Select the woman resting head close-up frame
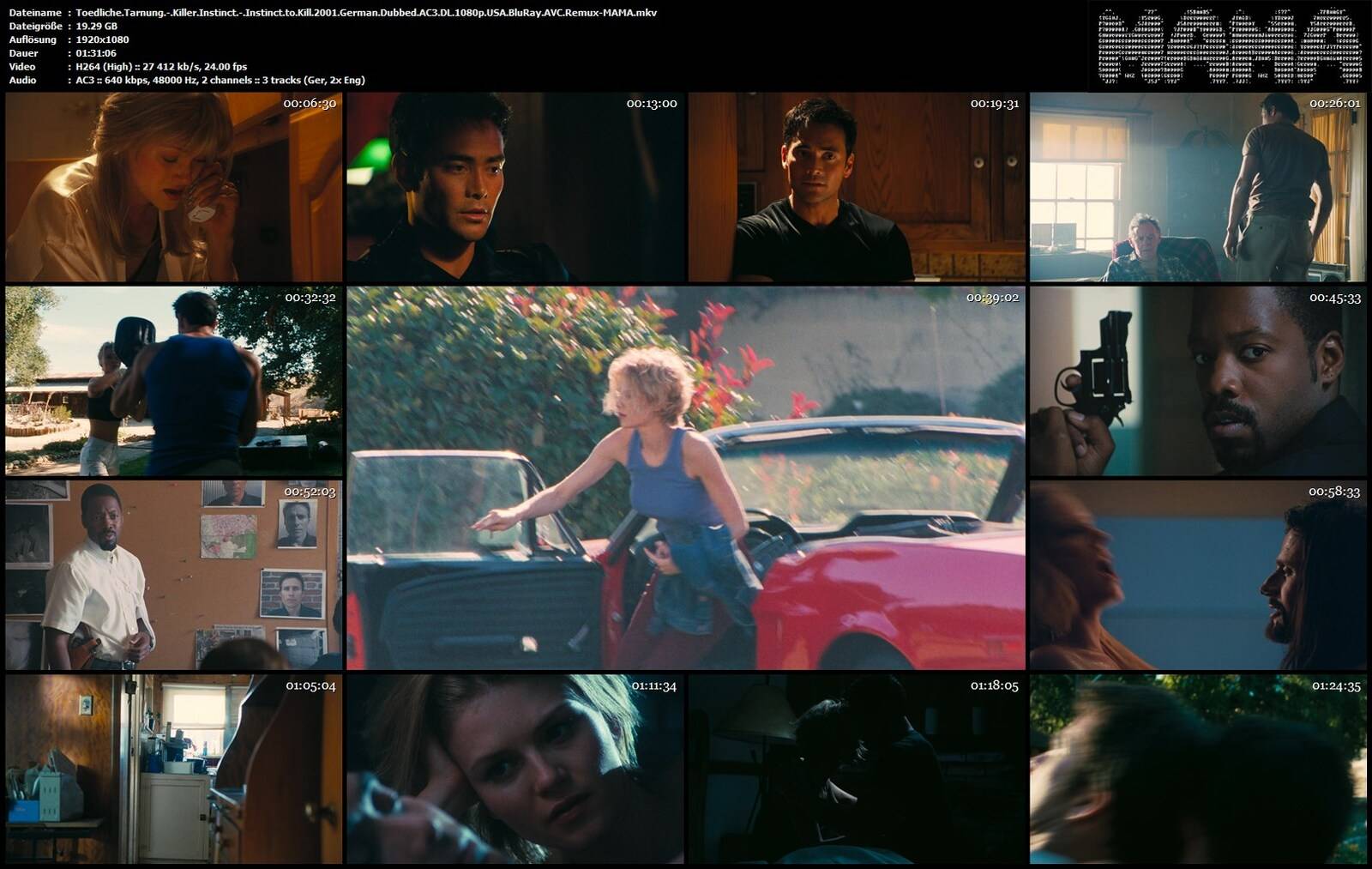Viewport: 1372px width, 869px height. (x=516, y=769)
